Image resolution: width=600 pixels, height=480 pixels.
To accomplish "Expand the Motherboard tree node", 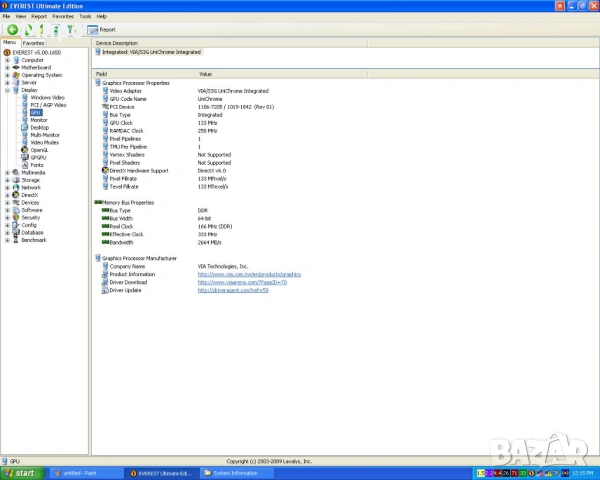I will pos(7,67).
